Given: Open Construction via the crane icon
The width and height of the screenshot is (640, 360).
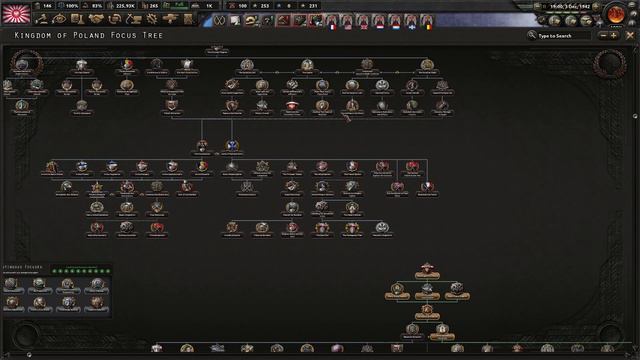Looking at the screenshot, I should [133, 19].
